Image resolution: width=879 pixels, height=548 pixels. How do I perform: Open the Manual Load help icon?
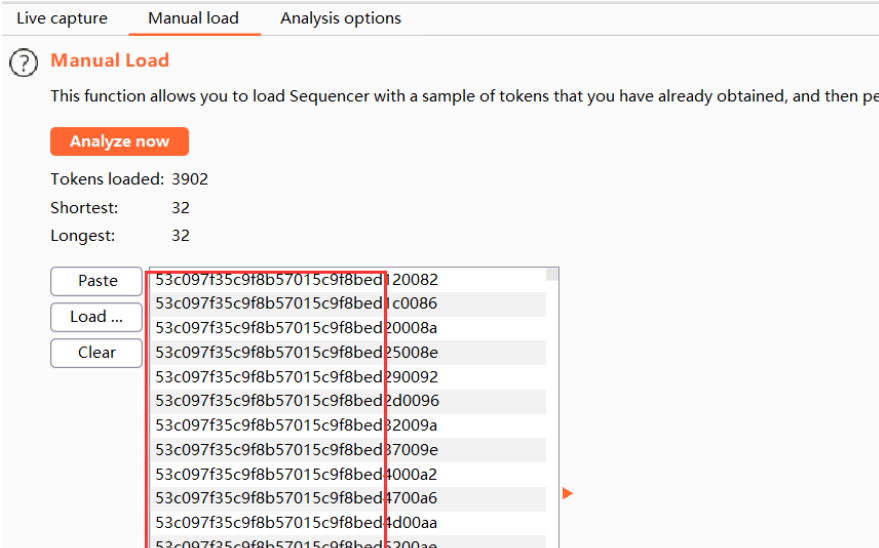(x=24, y=62)
